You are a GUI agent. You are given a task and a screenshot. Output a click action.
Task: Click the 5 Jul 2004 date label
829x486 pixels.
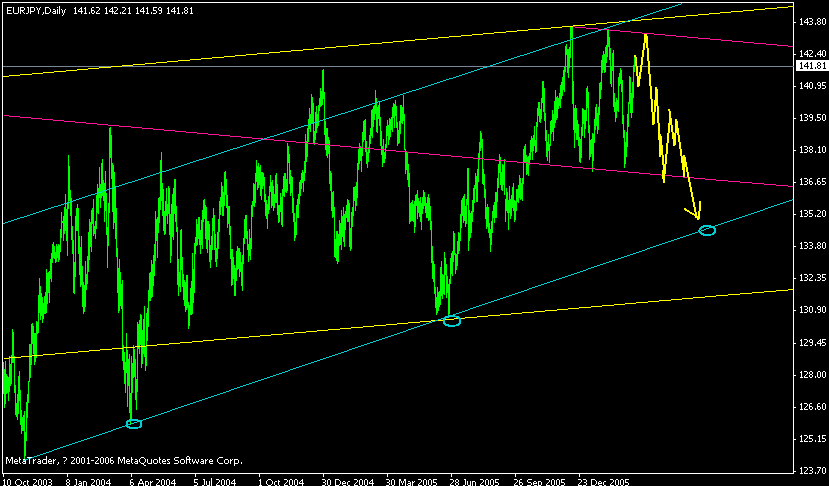tap(215, 481)
